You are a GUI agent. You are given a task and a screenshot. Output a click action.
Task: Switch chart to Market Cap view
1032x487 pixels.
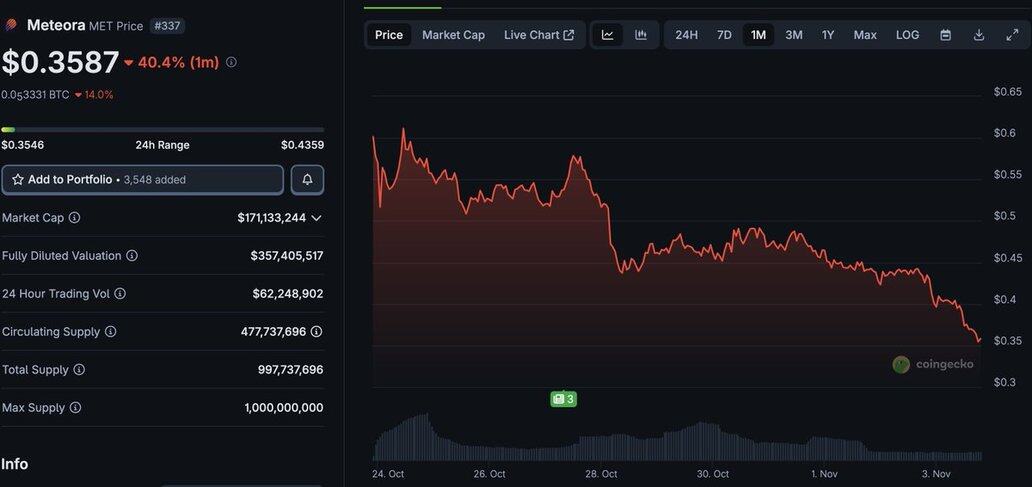(x=453, y=35)
